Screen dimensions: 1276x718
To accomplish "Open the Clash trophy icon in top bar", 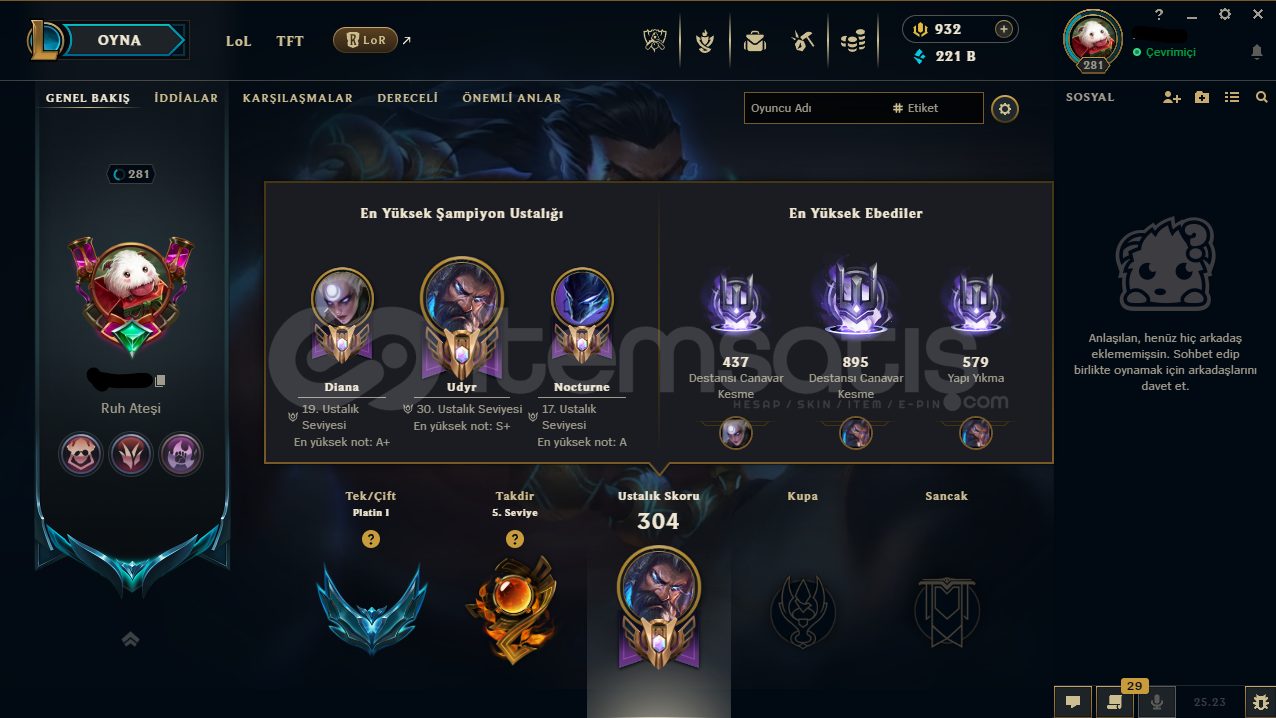I will tap(655, 41).
